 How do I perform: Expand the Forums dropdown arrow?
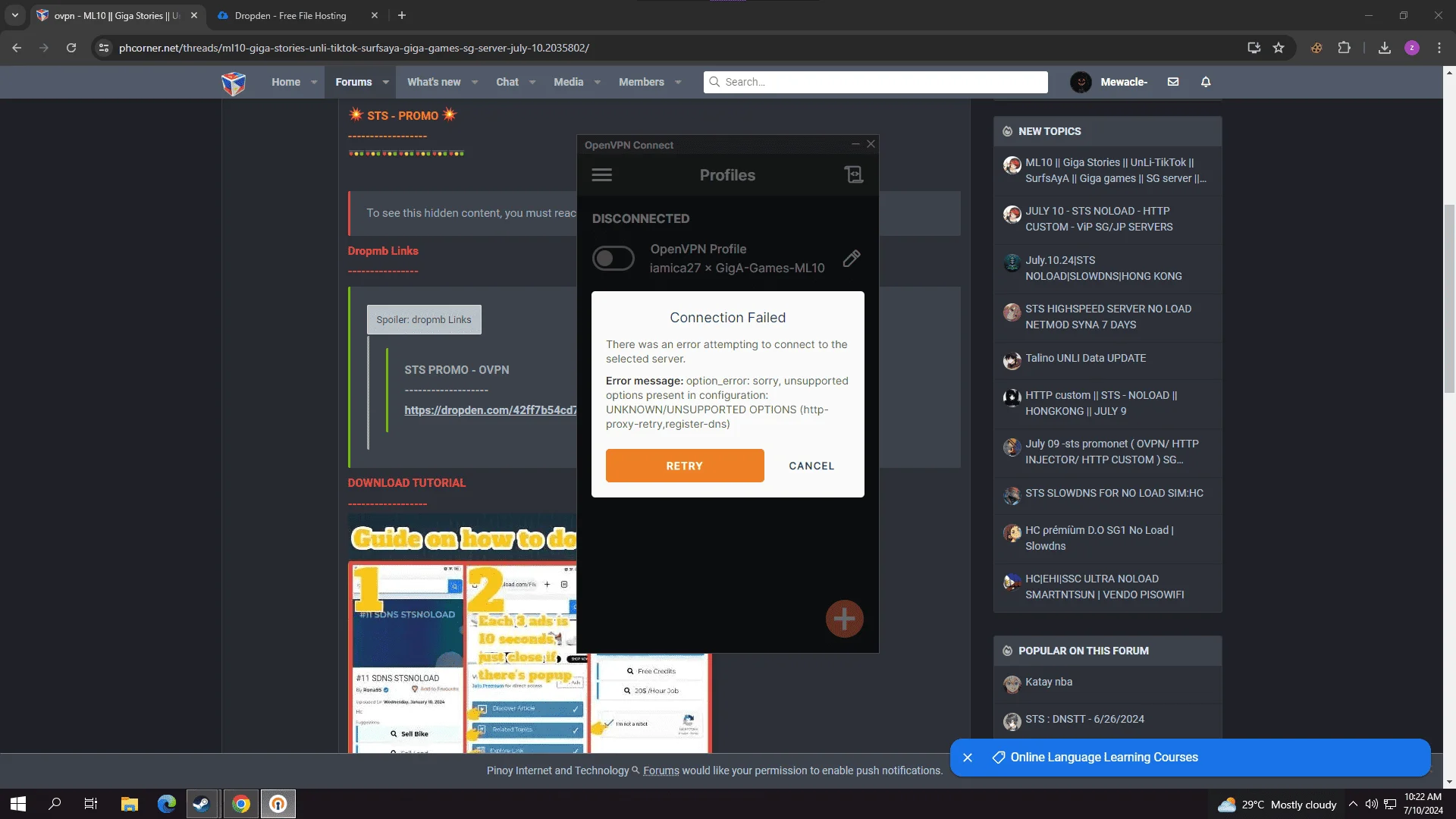point(385,82)
